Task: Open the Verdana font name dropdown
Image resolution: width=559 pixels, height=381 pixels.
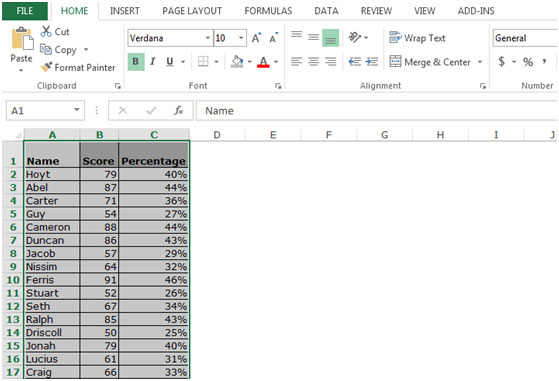Action: click(207, 38)
